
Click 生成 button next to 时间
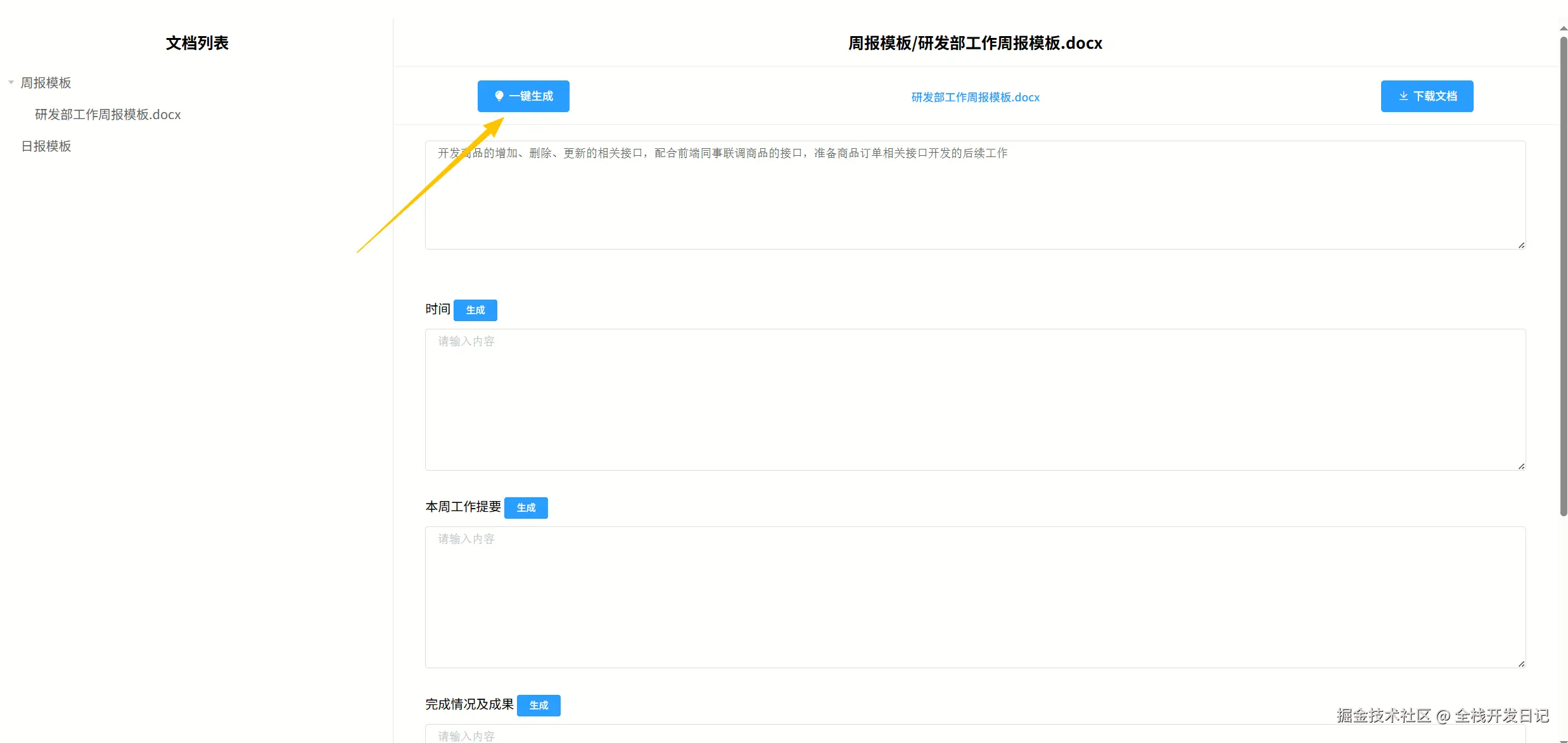[475, 310]
